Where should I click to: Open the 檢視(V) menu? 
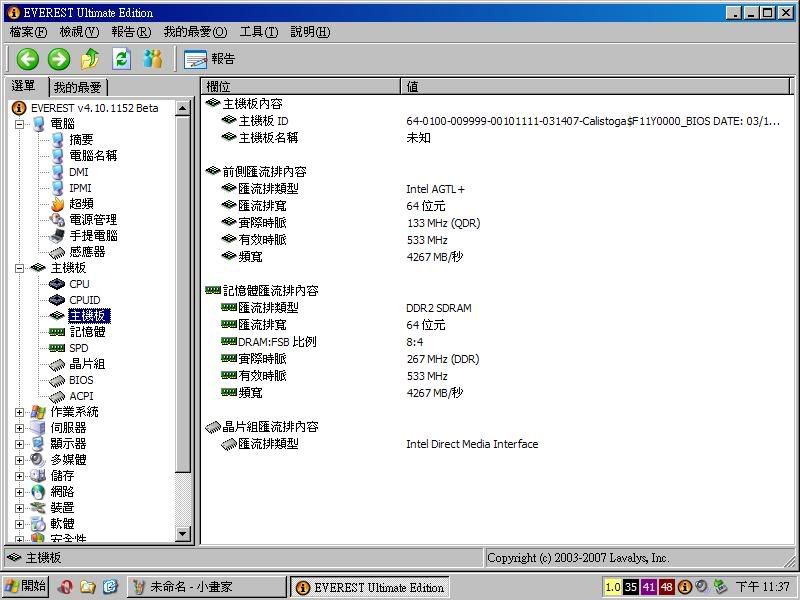79,32
